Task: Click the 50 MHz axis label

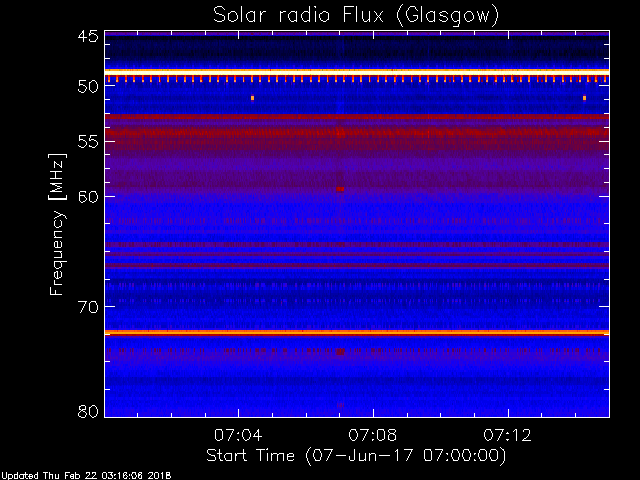Action: (88, 87)
